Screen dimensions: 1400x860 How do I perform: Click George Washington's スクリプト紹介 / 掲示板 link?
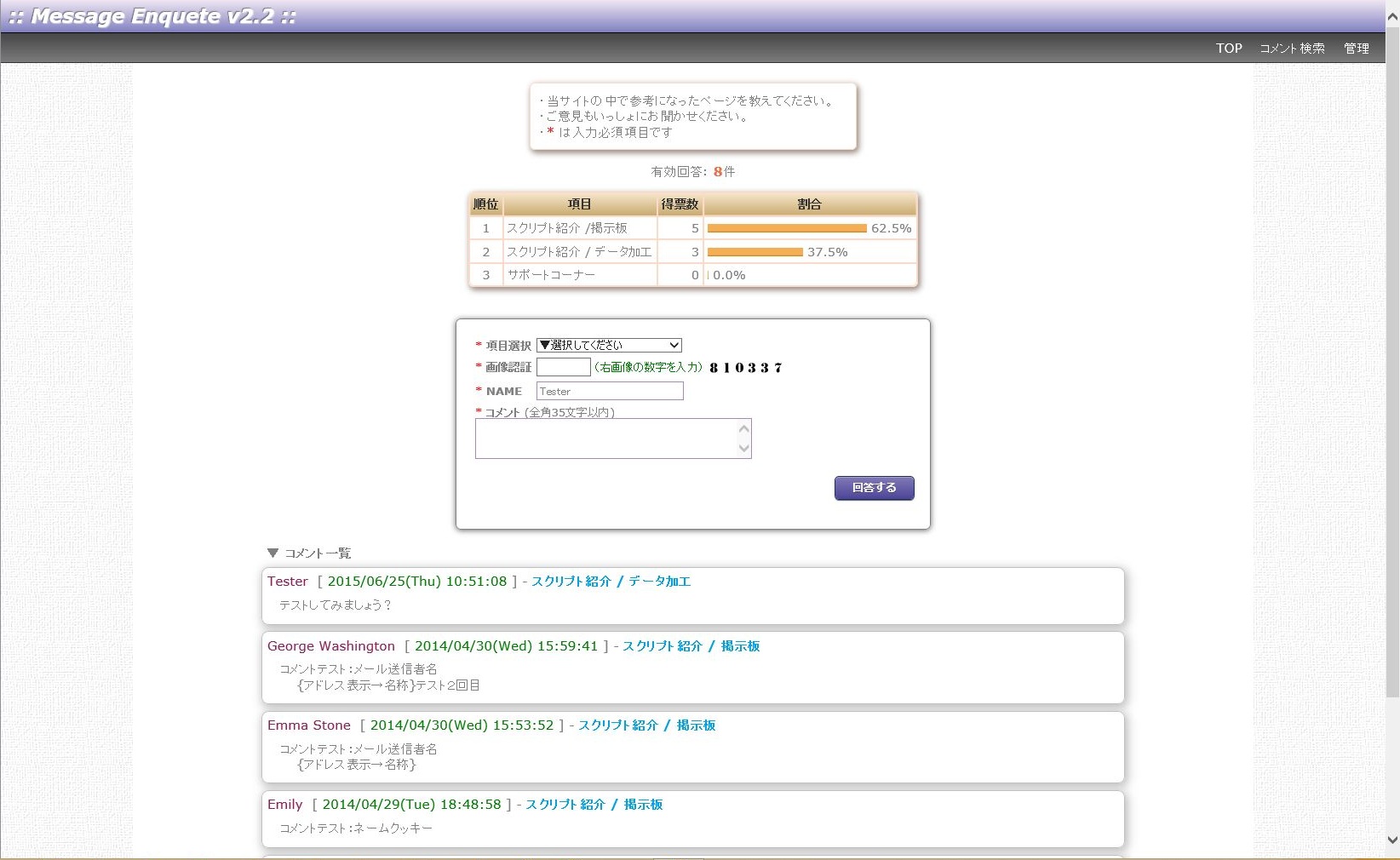[691, 646]
